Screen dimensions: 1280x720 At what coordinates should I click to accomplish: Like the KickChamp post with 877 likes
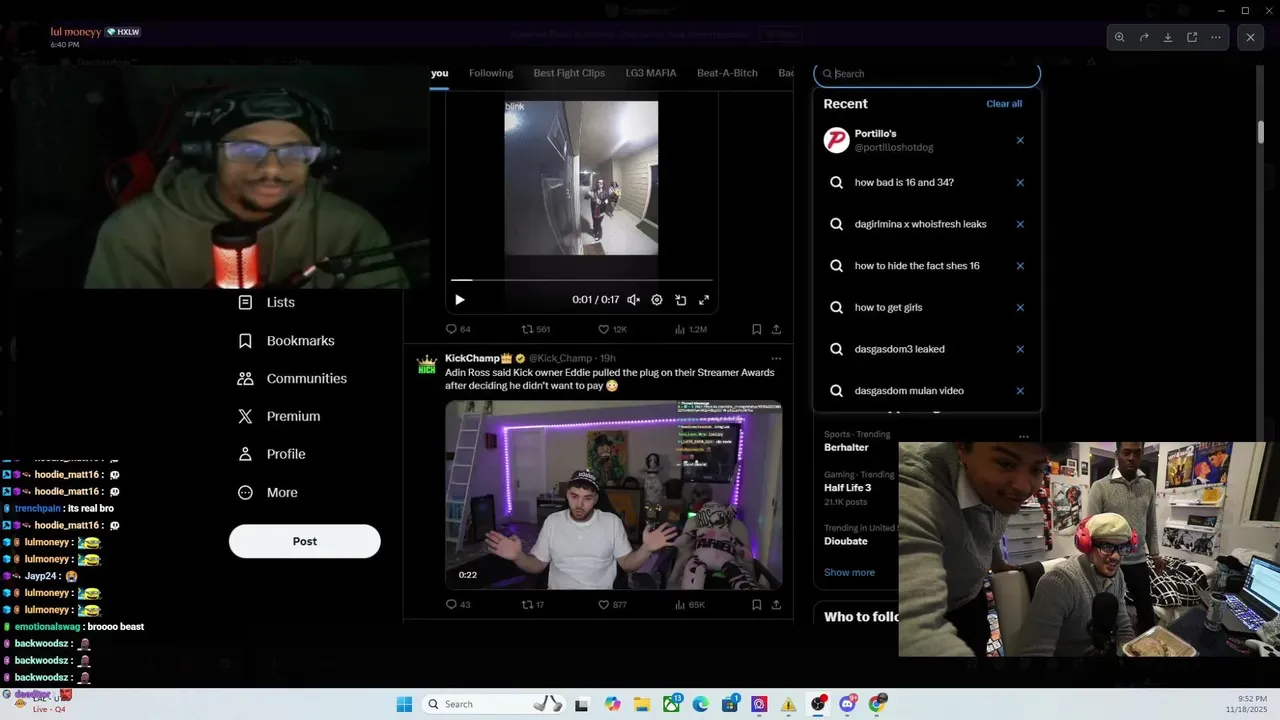click(x=612, y=605)
